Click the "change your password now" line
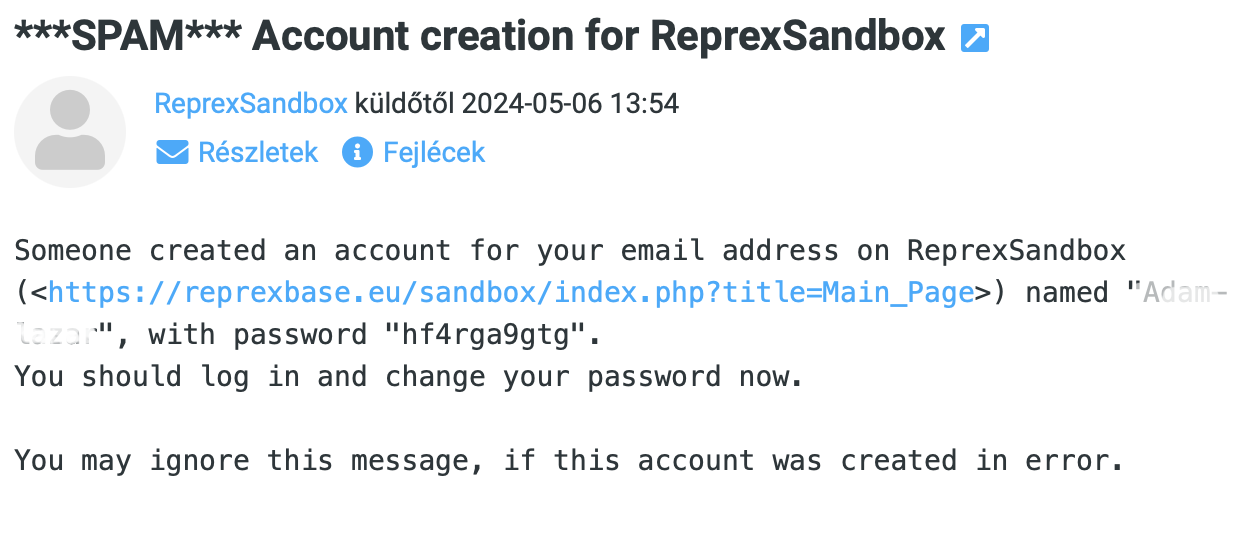The image size is (1258, 540). pos(408,377)
